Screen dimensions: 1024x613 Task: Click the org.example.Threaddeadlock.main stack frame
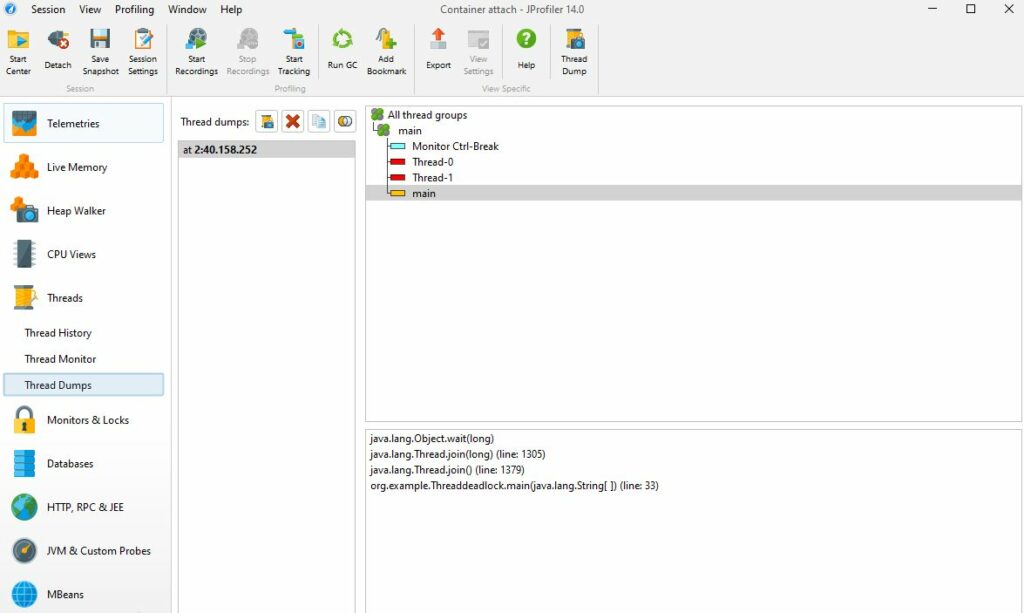pos(514,486)
